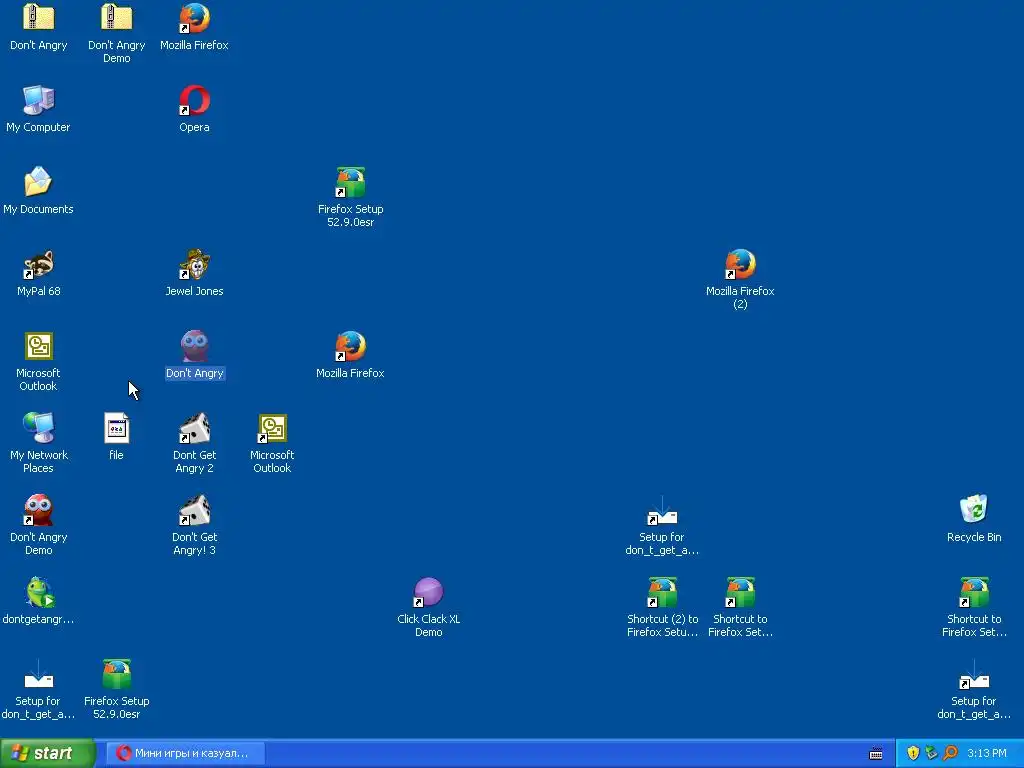Select Setup for don_t_get_a... above Shortcut (2) icon
Screen dimensions: 1024x768
(662, 511)
